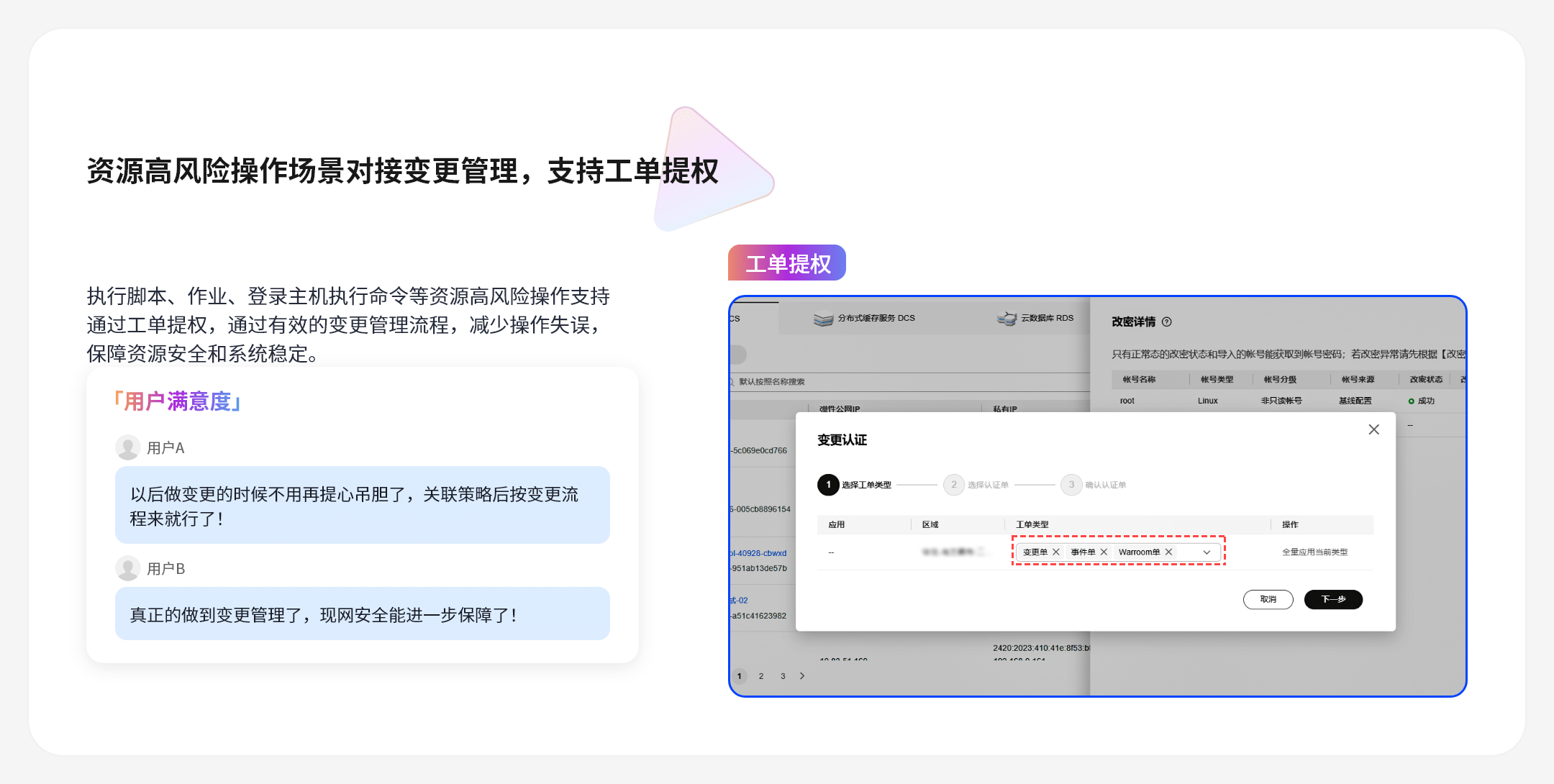Click 用户B avatar icon
The height and width of the screenshot is (784, 1554).
(128, 568)
